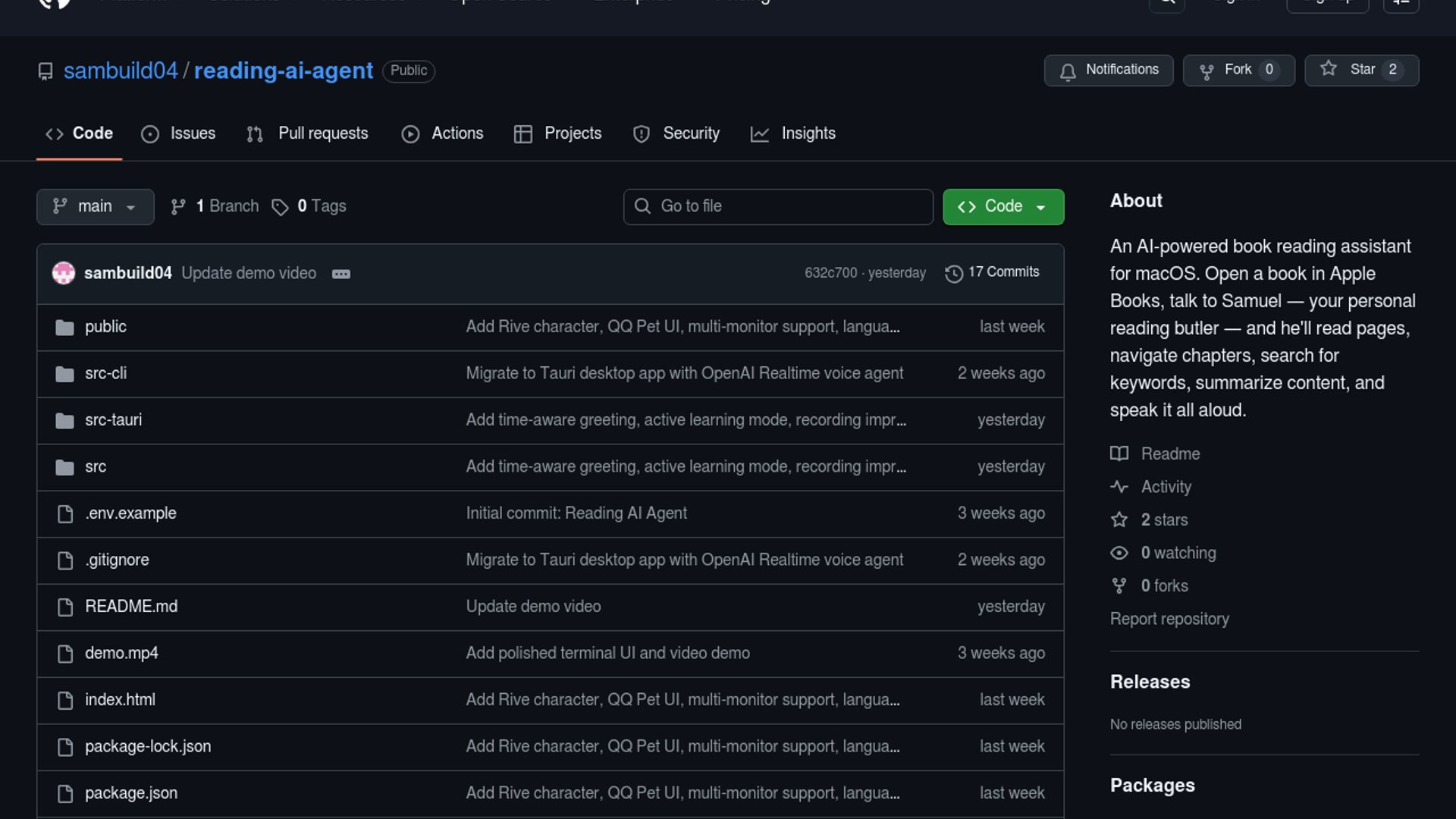Click the Notifications bell button
The image size is (1456, 819).
tap(1108, 70)
